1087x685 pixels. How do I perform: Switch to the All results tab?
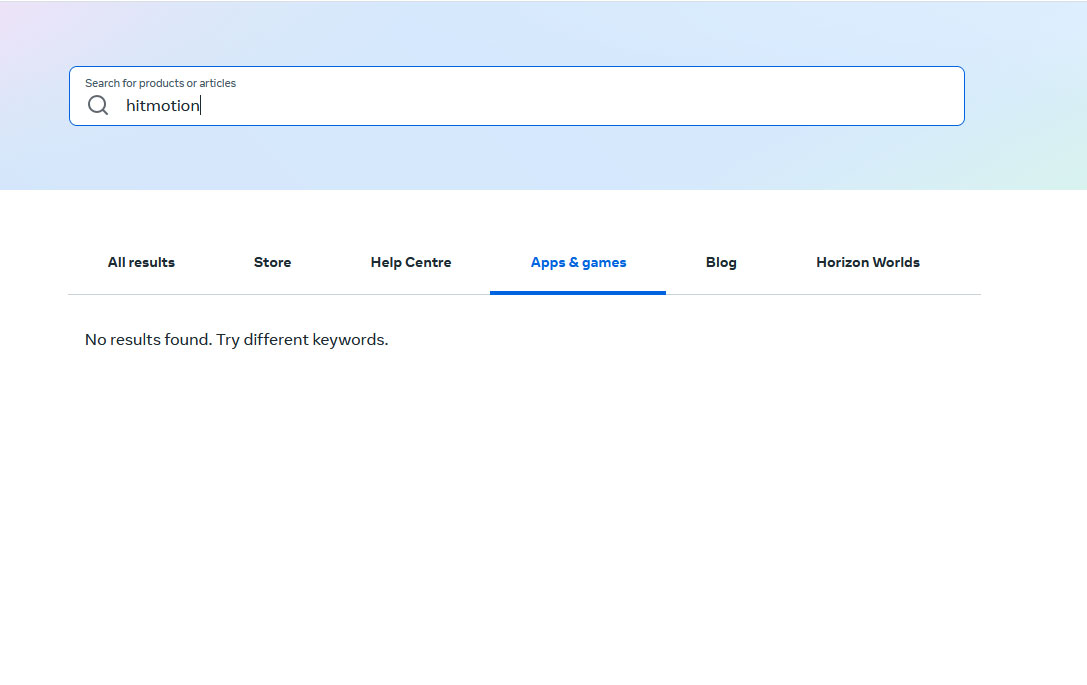click(x=141, y=263)
